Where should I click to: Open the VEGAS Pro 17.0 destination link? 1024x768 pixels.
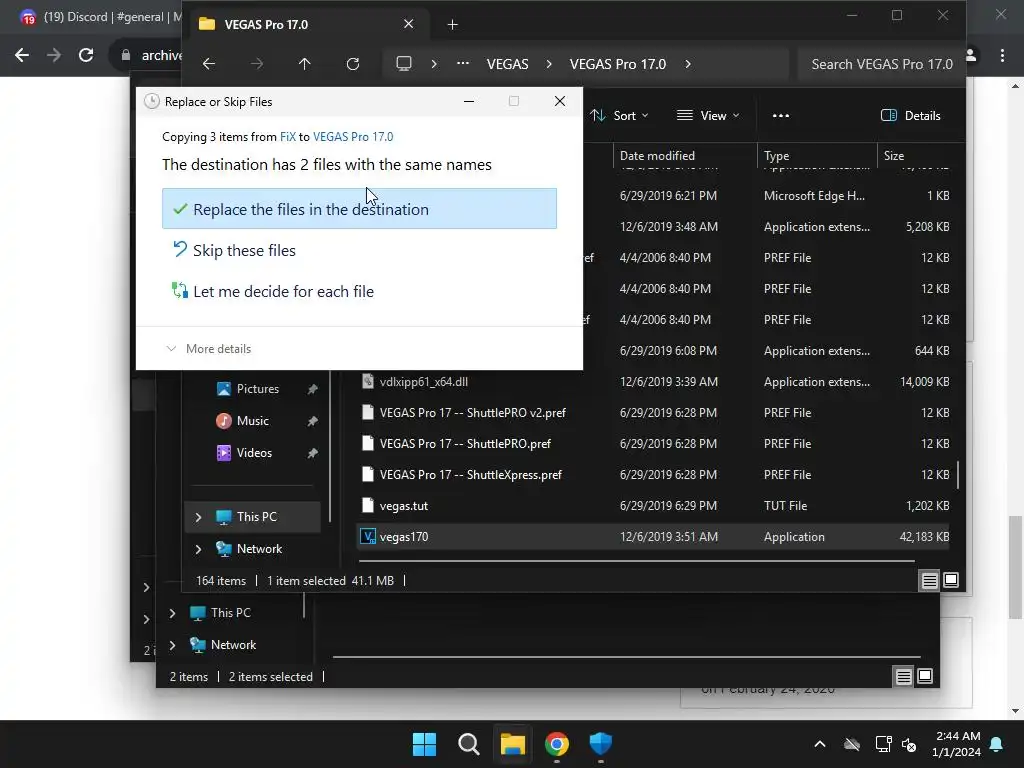pyautogui.click(x=353, y=136)
